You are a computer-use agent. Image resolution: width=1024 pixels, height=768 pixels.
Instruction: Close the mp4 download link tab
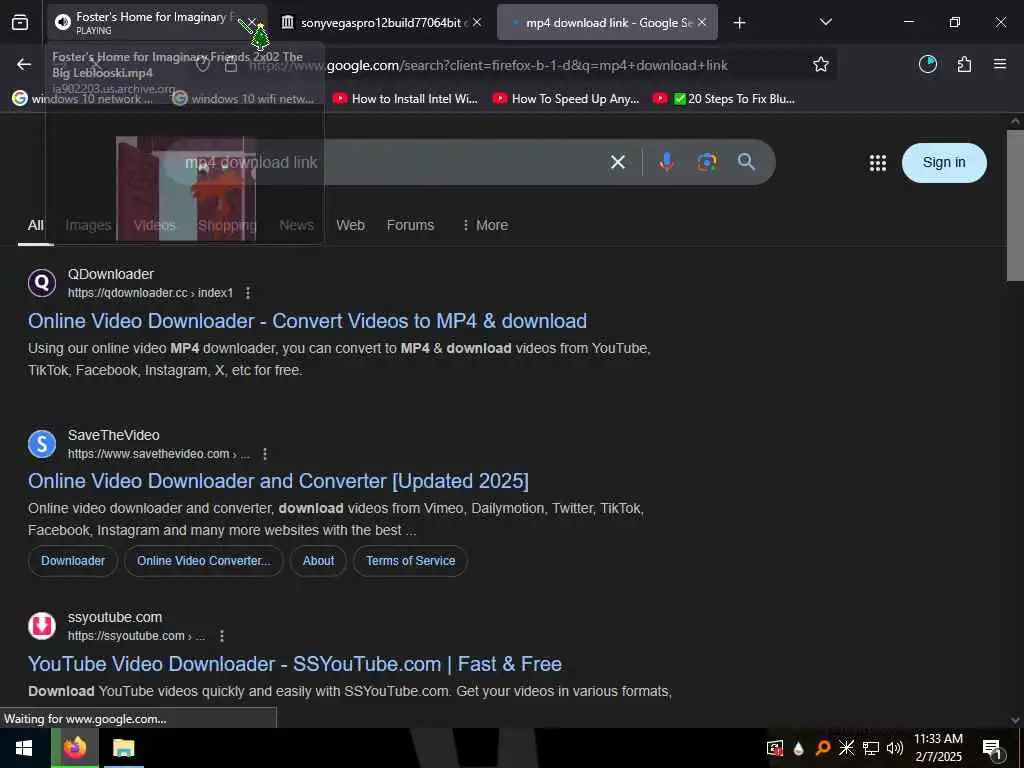pos(701,23)
